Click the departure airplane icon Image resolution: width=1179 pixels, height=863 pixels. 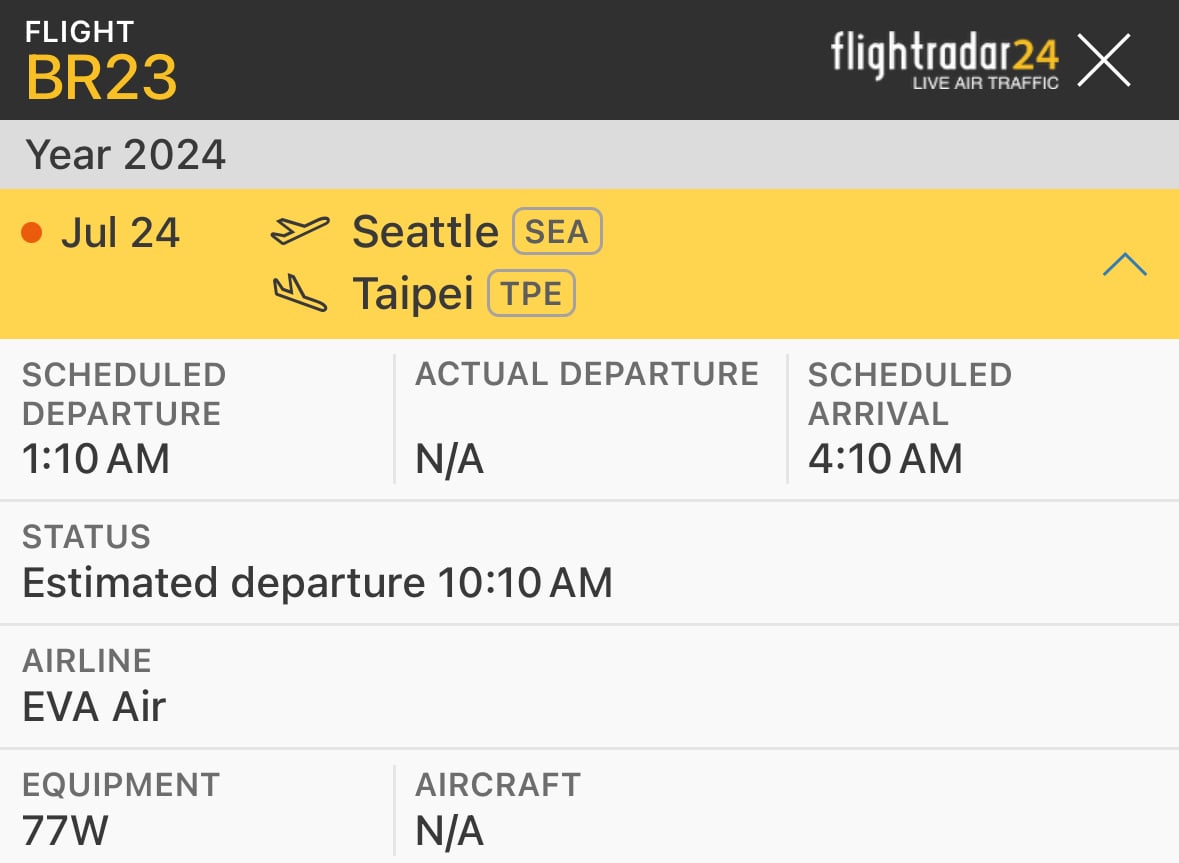pyautogui.click(x=299, y=230)
